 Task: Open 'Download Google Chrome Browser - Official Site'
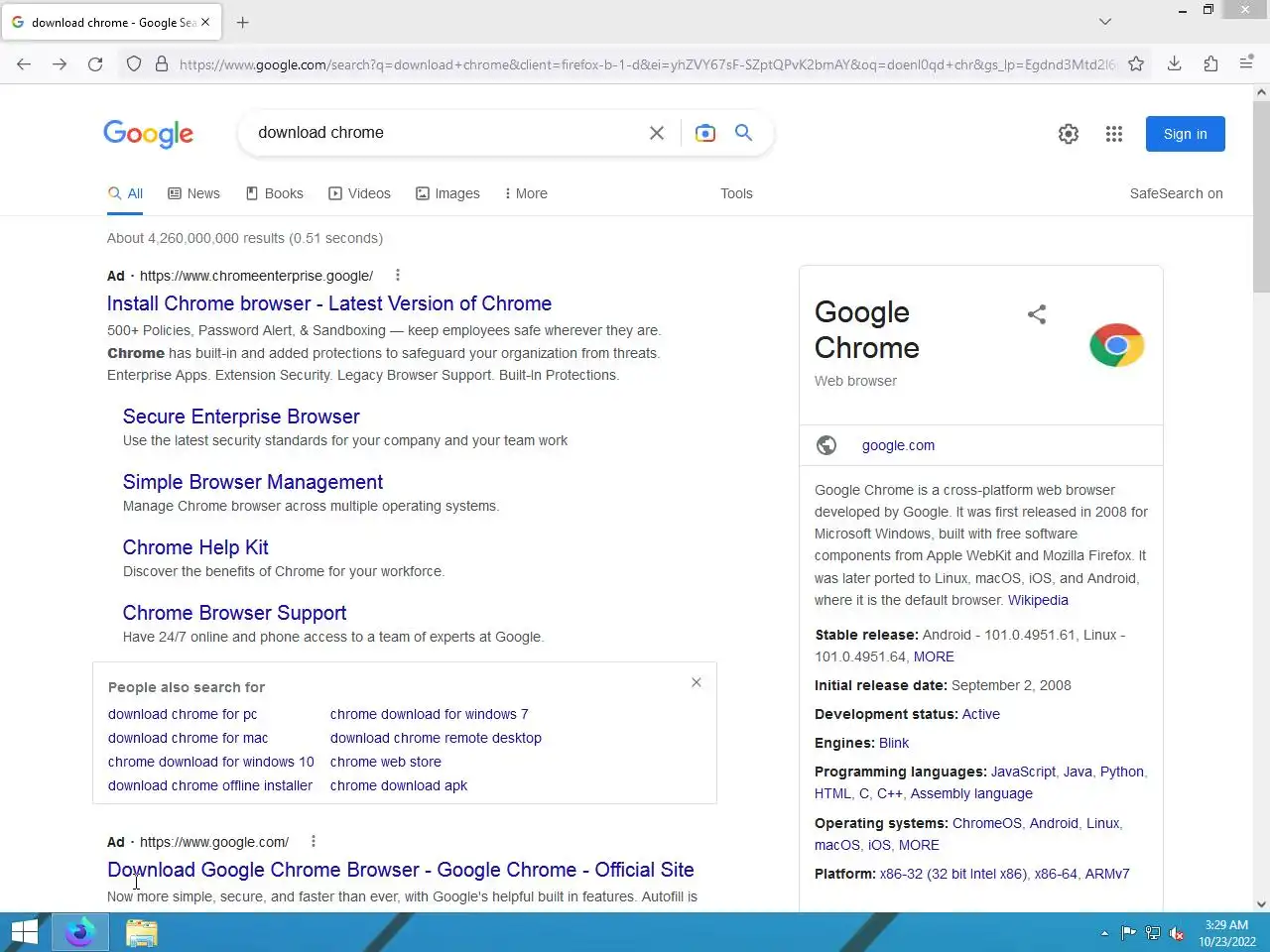(401, 870)
